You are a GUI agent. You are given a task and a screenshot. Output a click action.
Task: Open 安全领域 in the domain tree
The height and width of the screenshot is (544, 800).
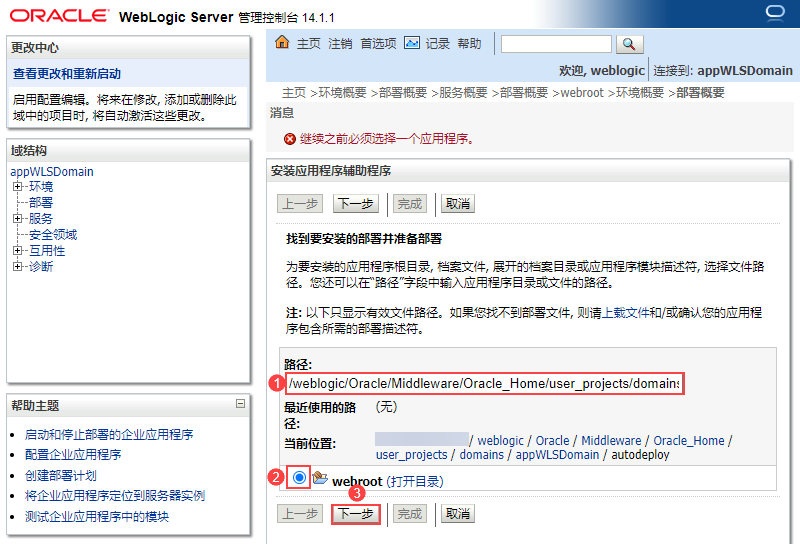(x=53, y=235)
